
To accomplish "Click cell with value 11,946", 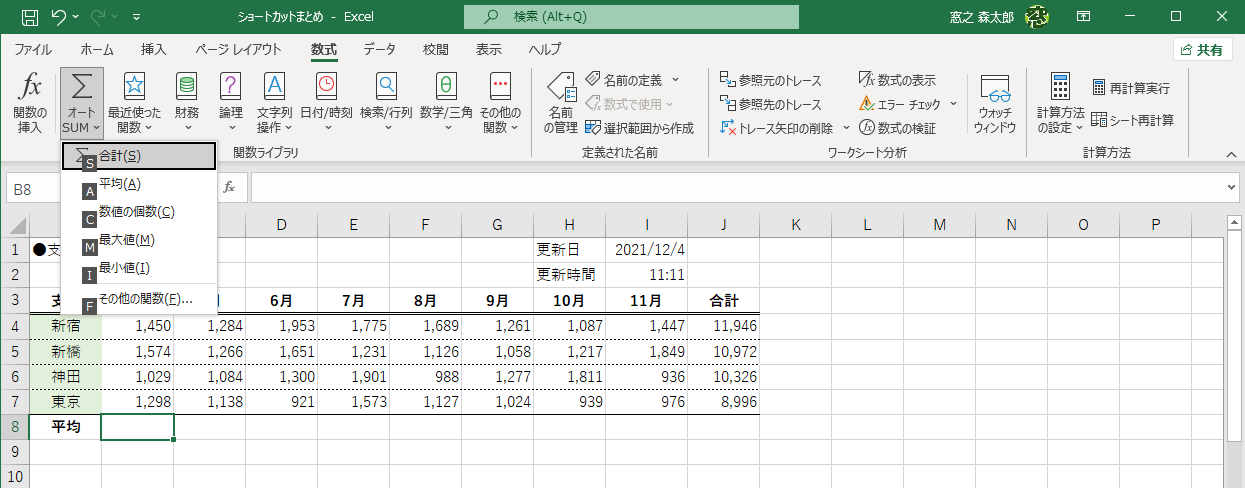I will (724, 326).
